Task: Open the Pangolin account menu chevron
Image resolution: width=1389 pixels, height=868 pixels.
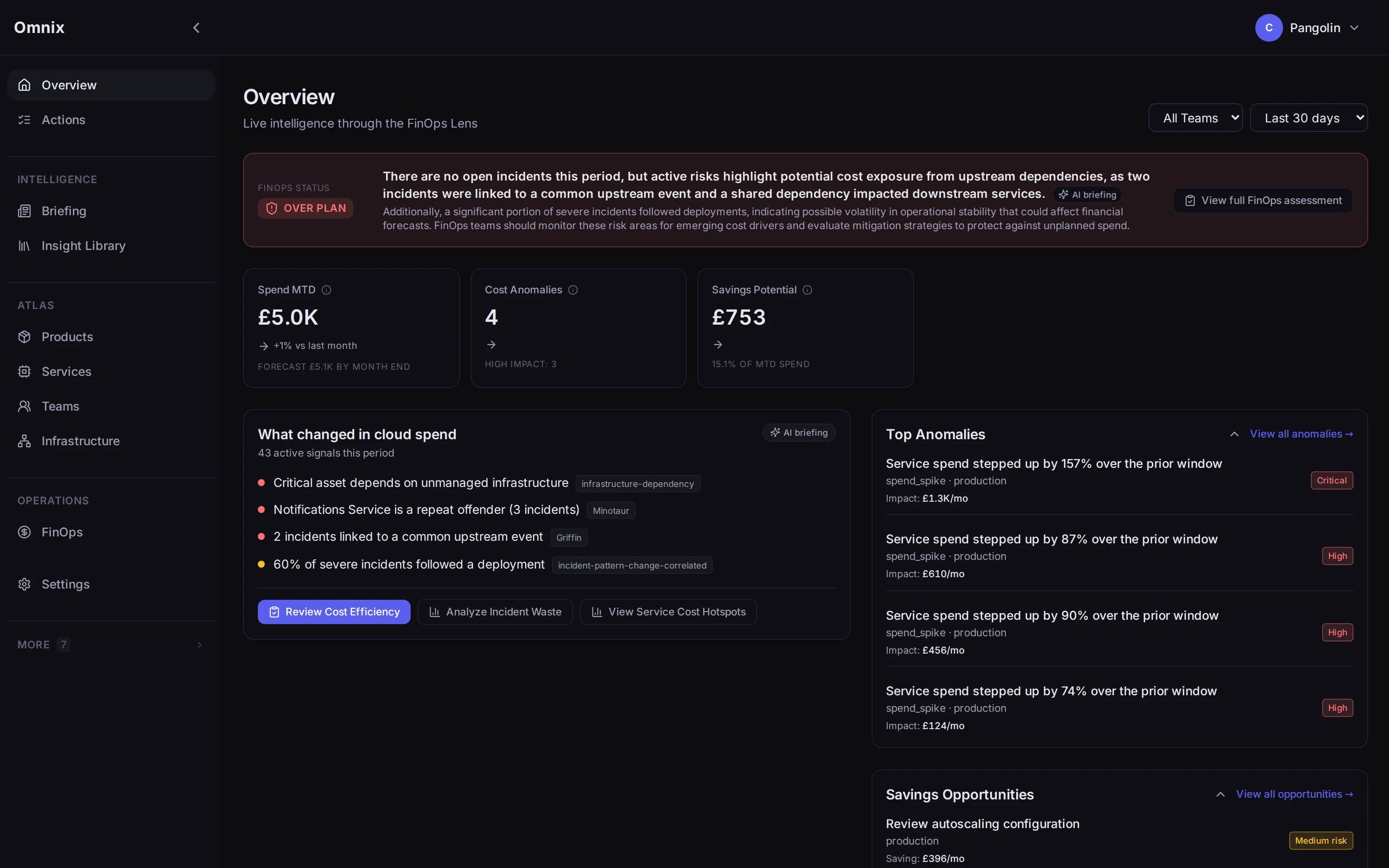Action: click(1355, 27)
